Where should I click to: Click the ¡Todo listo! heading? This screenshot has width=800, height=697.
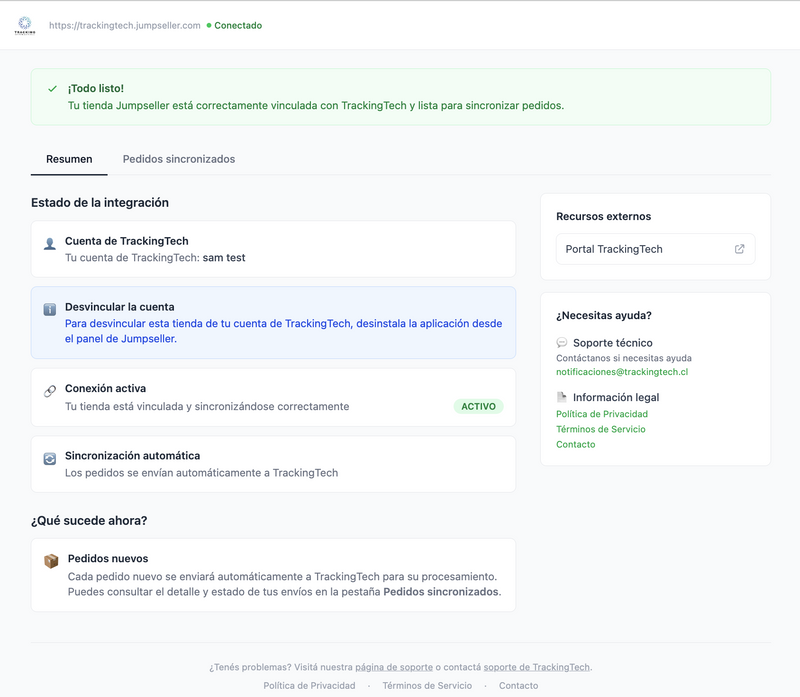pos(96,88)
